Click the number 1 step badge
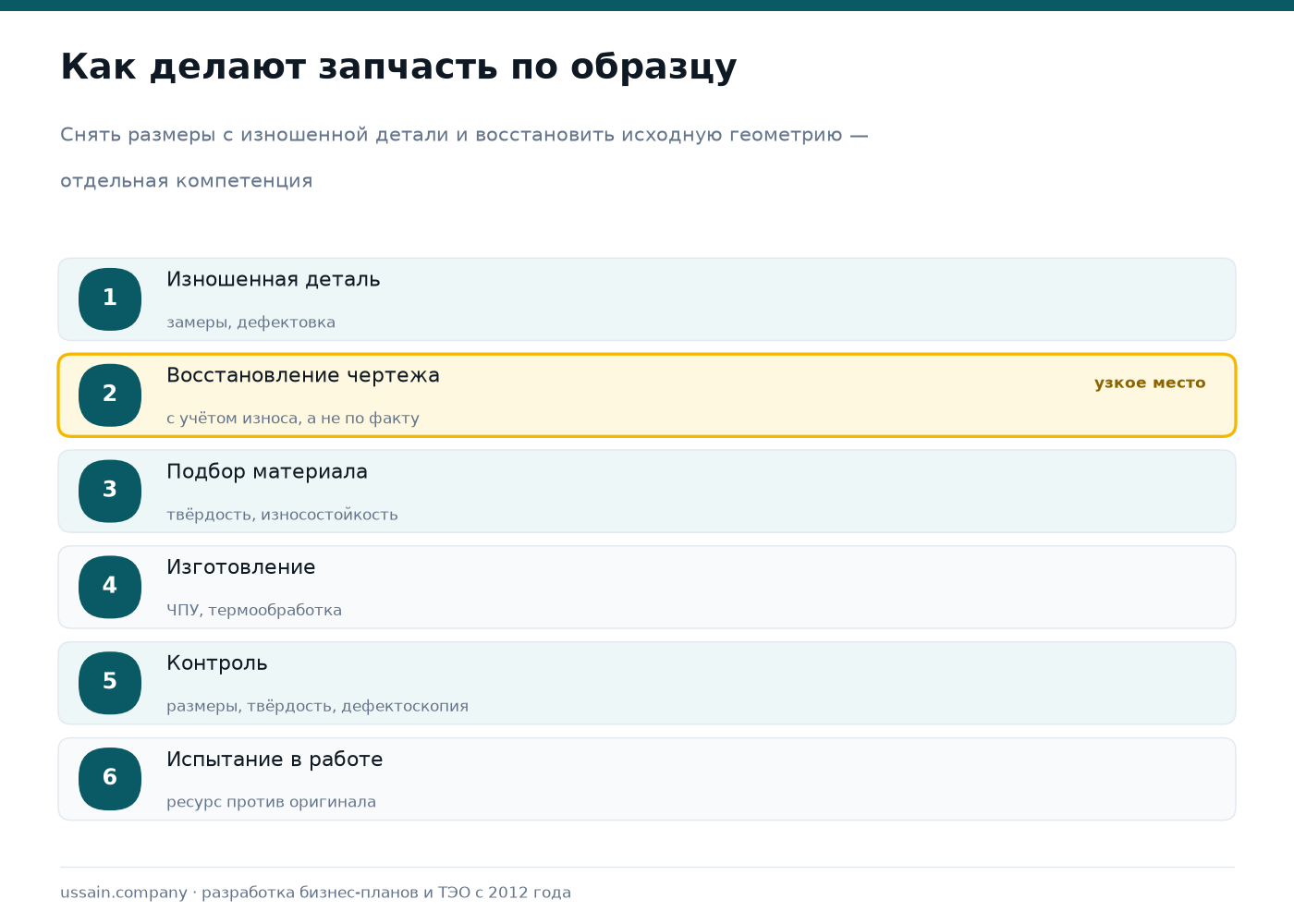The width and height of the screenshot is (1294, 924). pos(110,299)
